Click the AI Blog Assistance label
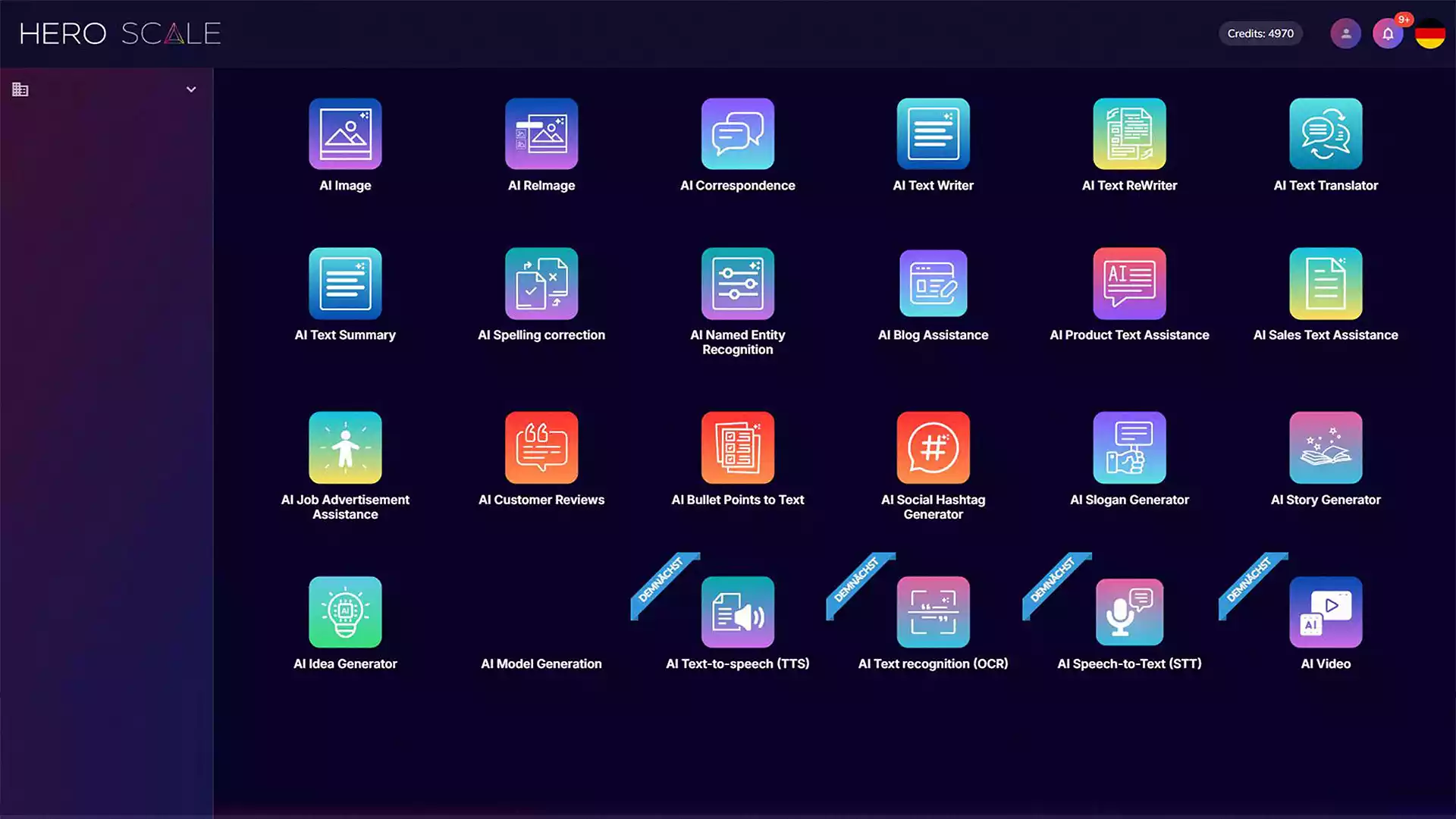The image size is (1456, 819). pos(934,335)
